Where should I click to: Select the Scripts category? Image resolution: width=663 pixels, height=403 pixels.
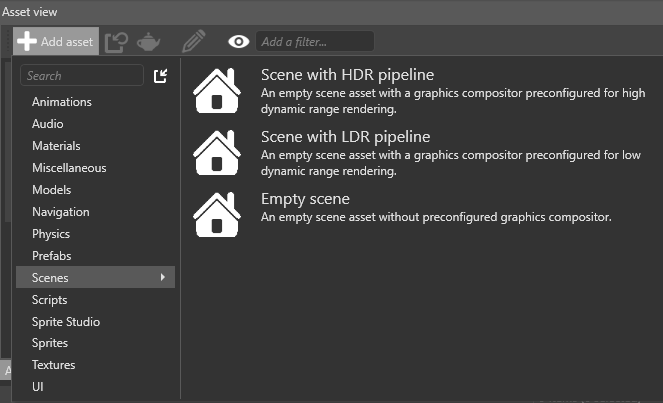(50, 300)
